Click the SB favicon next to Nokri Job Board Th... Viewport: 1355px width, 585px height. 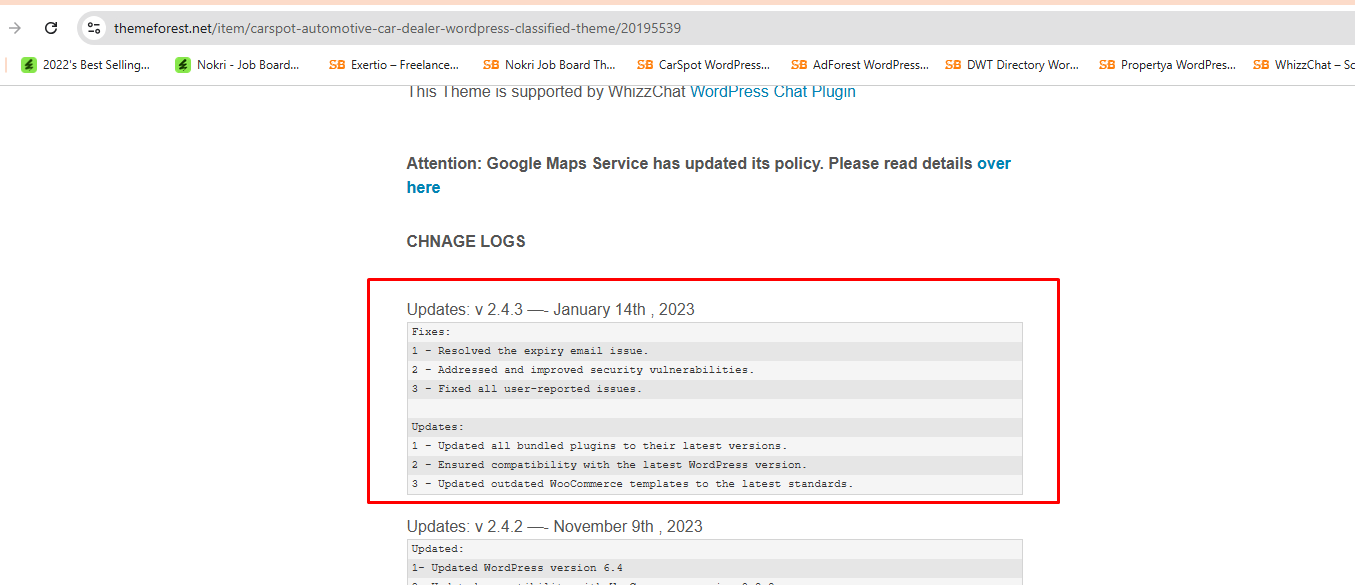coord(491,65)
